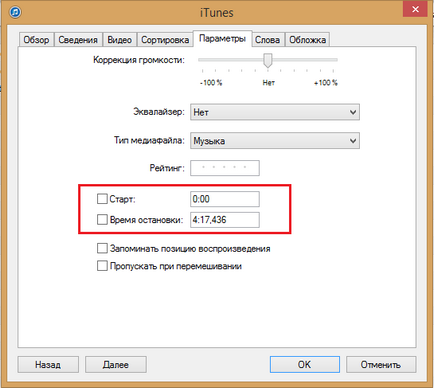Toggle Пропускать при перемешивании checkbox
Screen dimensions: 434x388
point(102,266)
